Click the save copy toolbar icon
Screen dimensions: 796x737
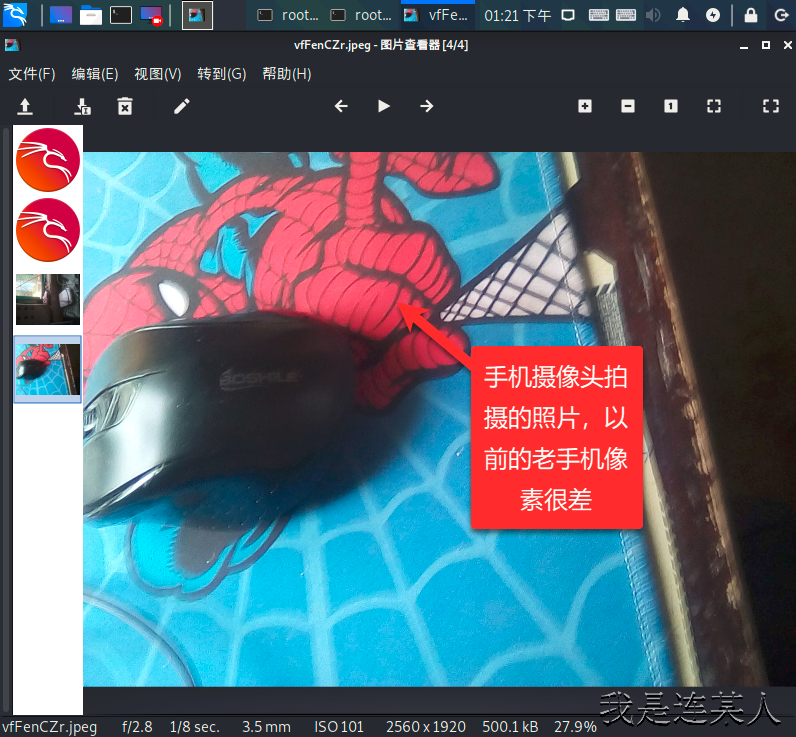tap(82, 106)
